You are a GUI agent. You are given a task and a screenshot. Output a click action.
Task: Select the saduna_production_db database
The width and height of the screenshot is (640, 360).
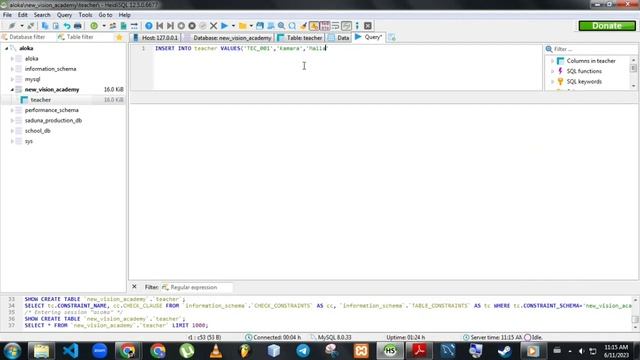coord(53,120)
